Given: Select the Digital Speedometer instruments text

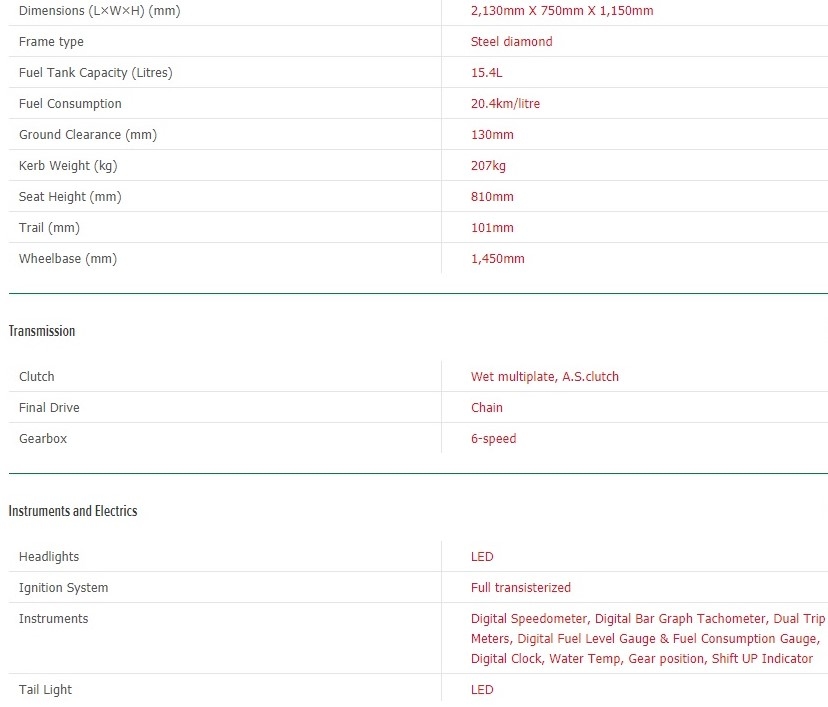Looking at the screenshot, I should click(529, 619).
